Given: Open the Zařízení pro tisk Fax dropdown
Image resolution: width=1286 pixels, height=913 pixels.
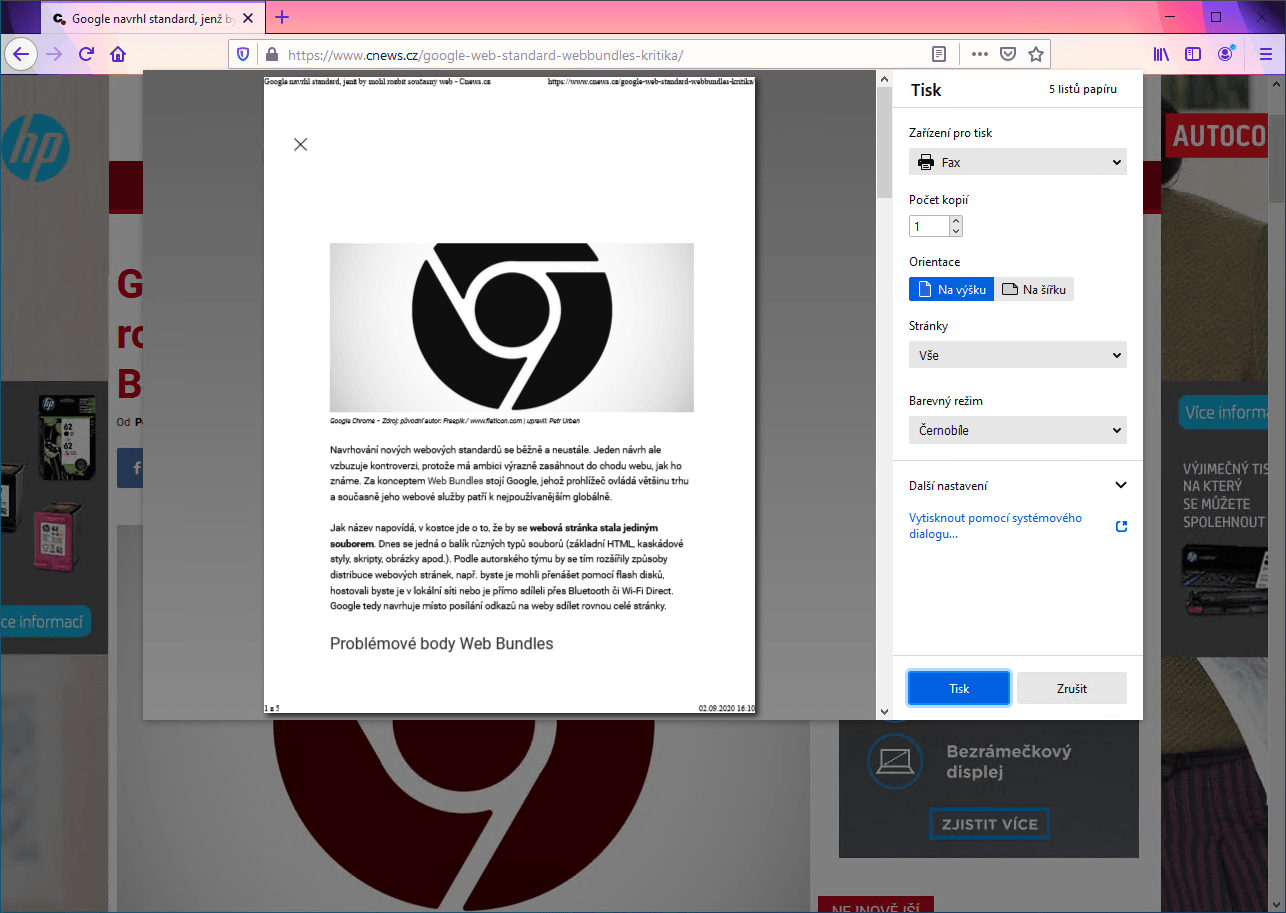Looking at the screenshot, I should (1017, 162).
